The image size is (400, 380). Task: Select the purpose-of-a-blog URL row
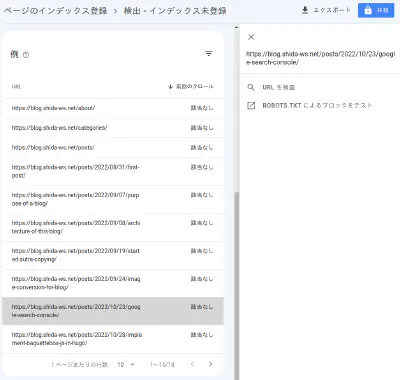click(x=114, y=199)
